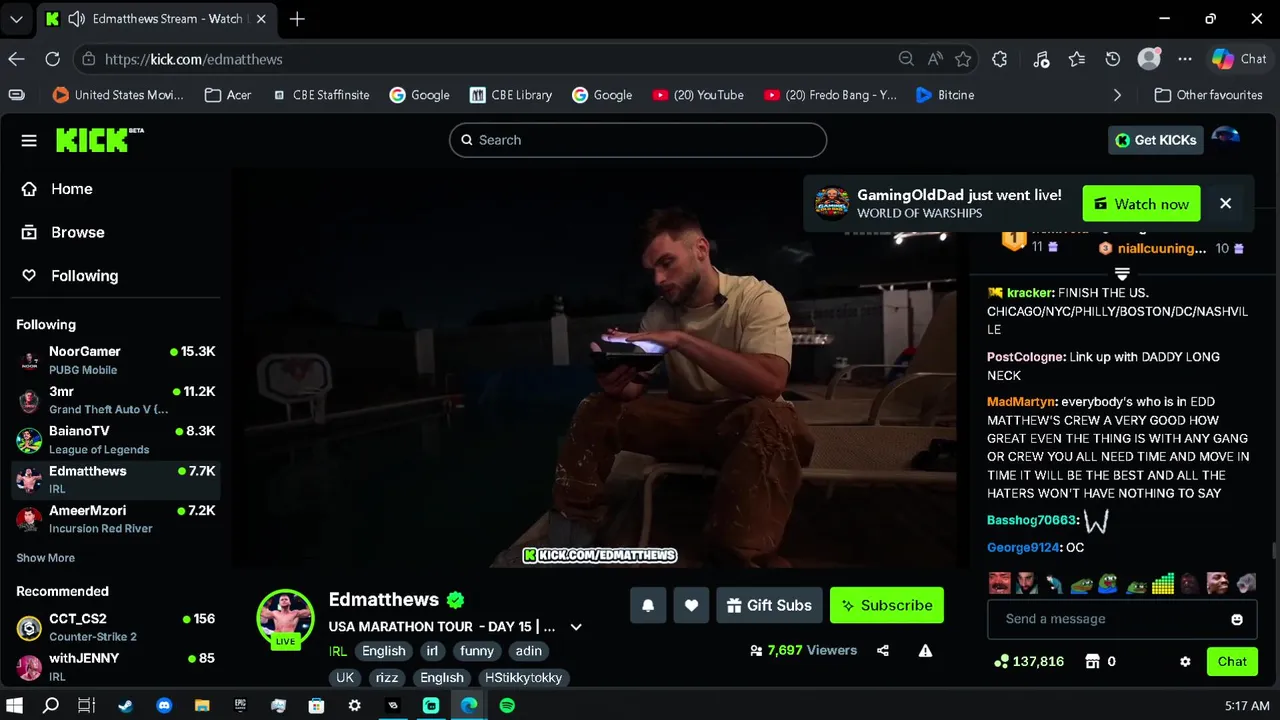Image resolution: width=1280 pixels, height=720 pixels.
Task: Click the channel points balance 137,816
Action: click(x=1029, y=662)
